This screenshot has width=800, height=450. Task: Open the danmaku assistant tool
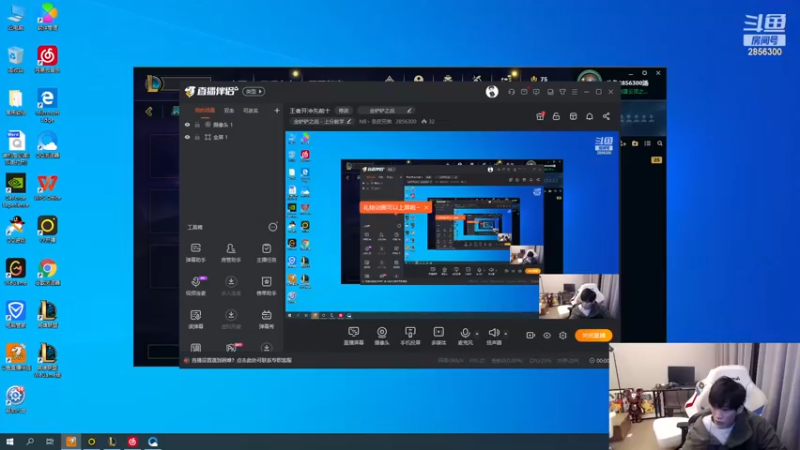pos(195,253)
